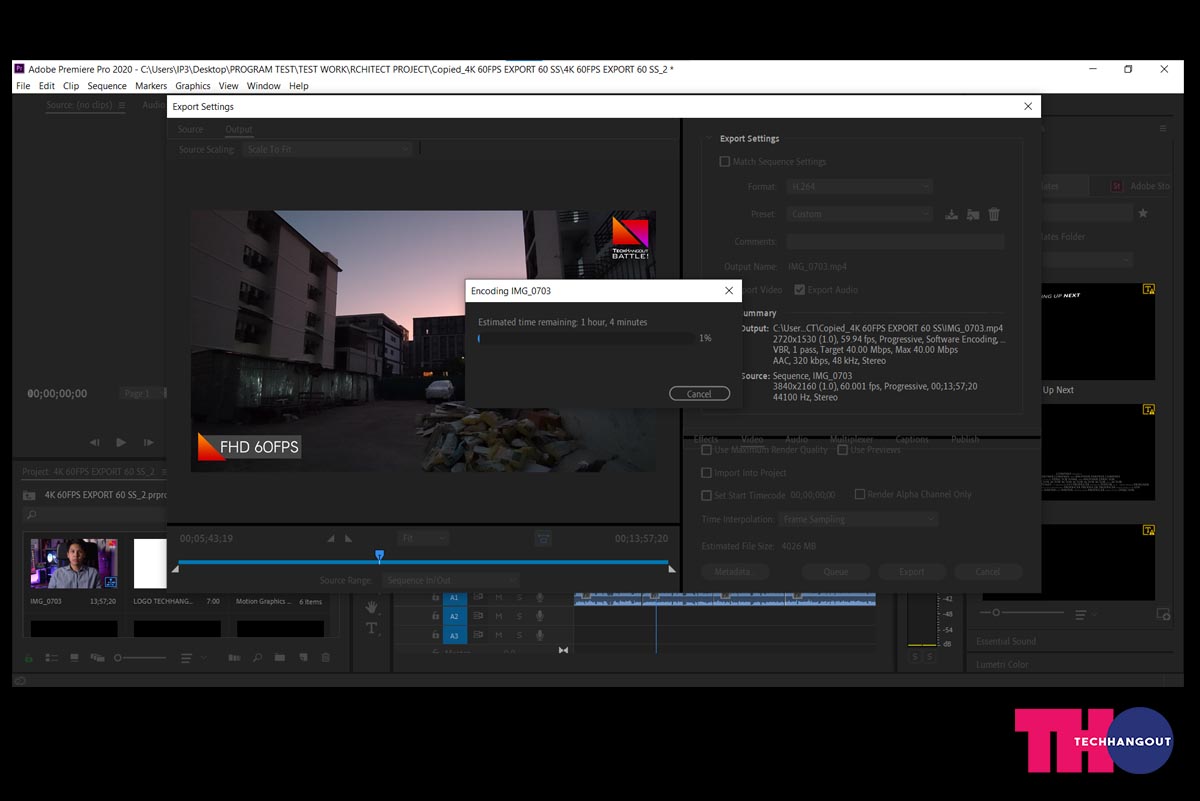Close the Export Settings dialog
1200x801 pixels.
(1028, 106)
